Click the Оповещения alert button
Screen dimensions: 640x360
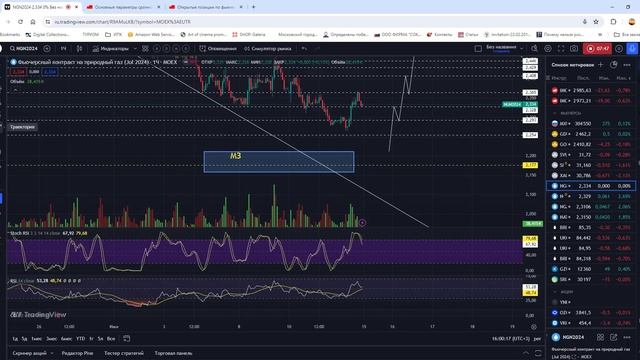pyautogui.click(x=218, y=49)
